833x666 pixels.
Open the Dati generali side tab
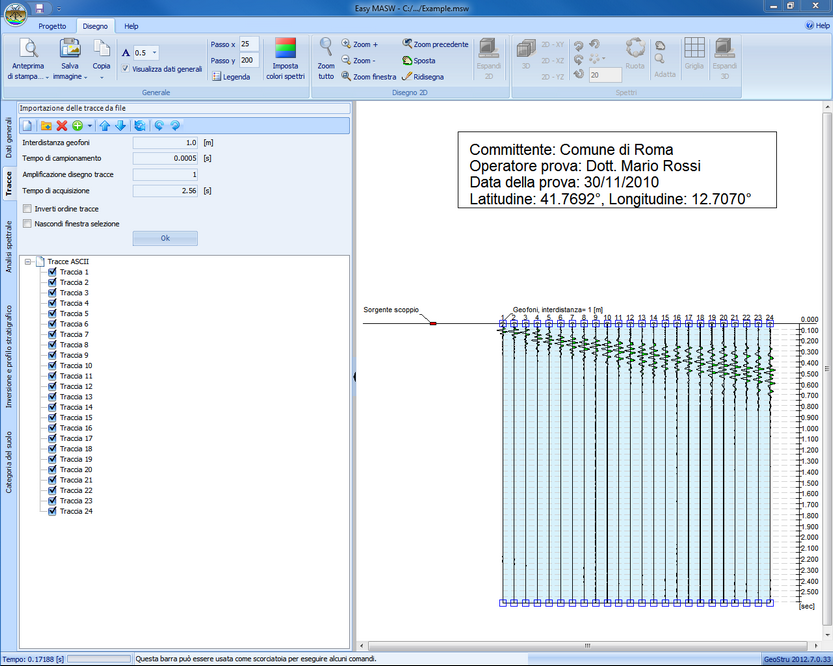click(x=8, y=138)
